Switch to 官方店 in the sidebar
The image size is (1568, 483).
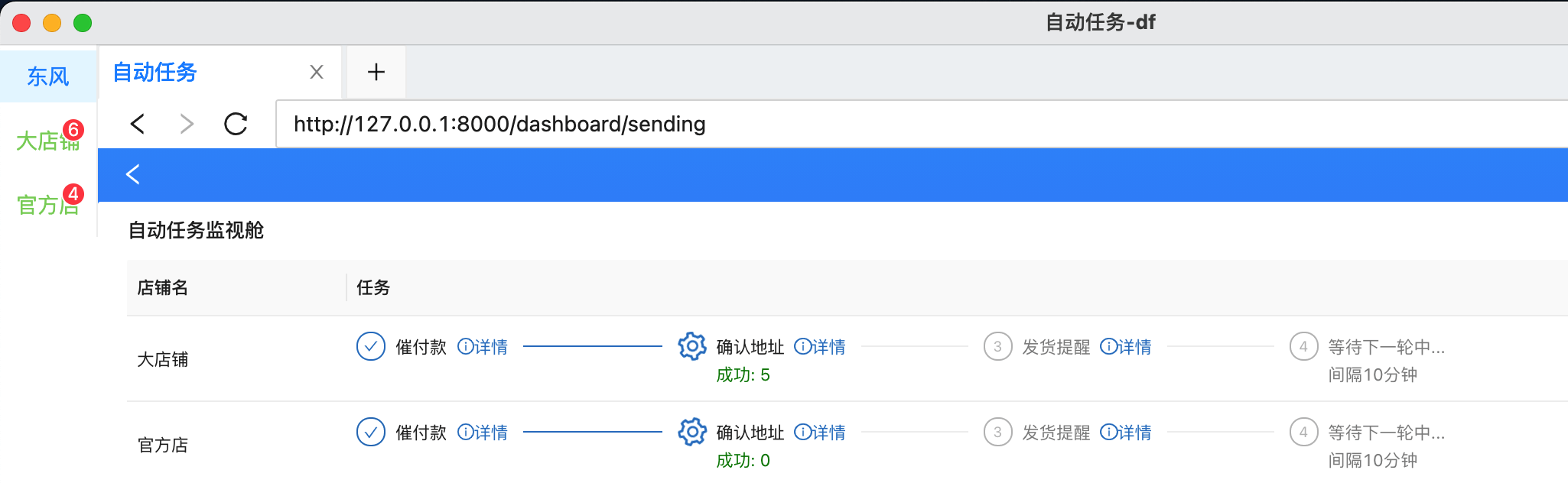(x=47, y=205)
